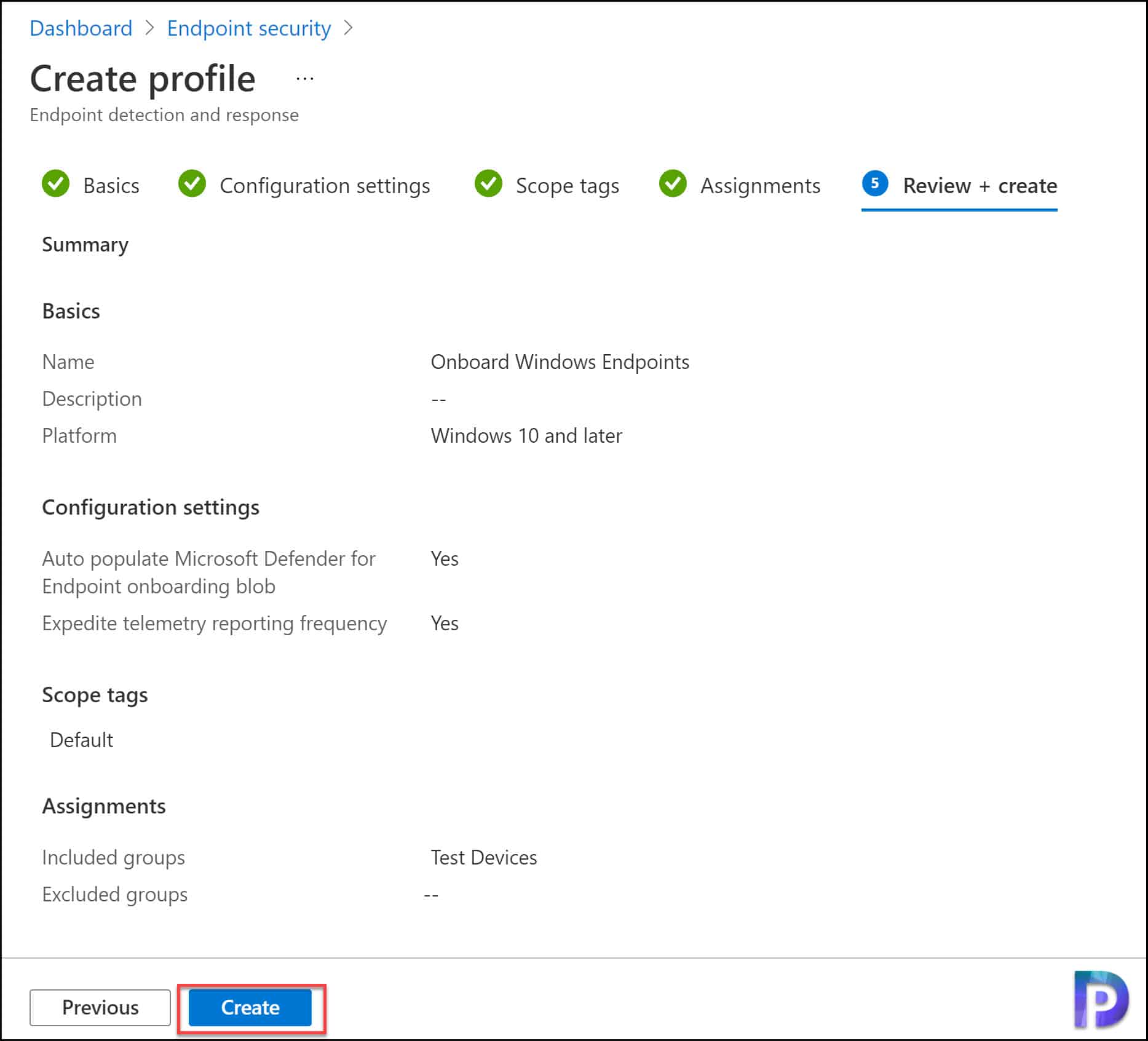
Task: Click the step 5 number badge
Action: coord(875,183)
